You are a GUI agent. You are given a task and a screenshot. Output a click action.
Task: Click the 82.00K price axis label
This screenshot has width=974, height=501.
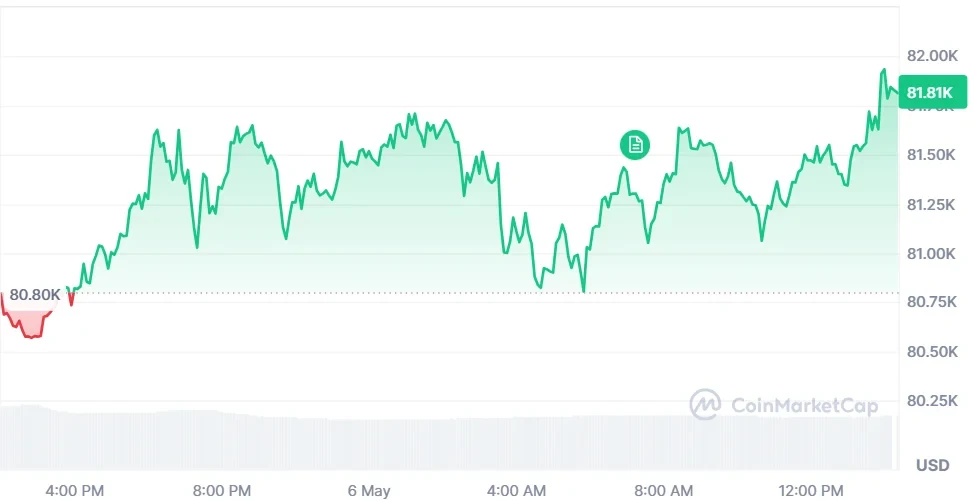point(932,56)
